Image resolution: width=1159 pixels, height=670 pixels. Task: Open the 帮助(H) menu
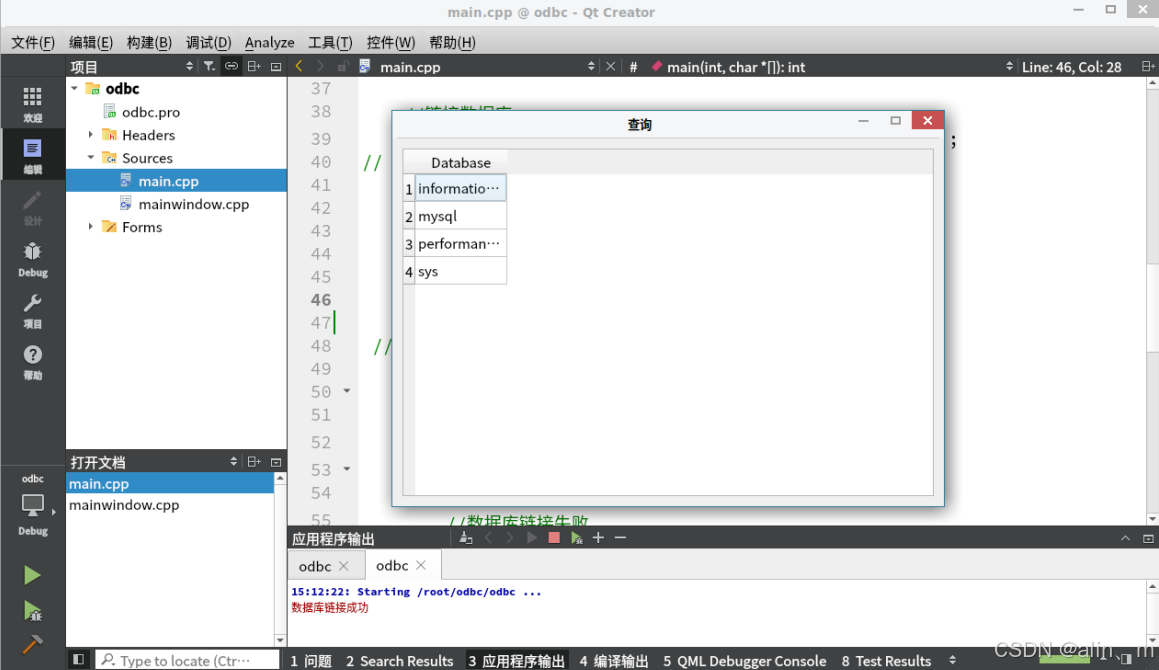(x=452, y=42)
